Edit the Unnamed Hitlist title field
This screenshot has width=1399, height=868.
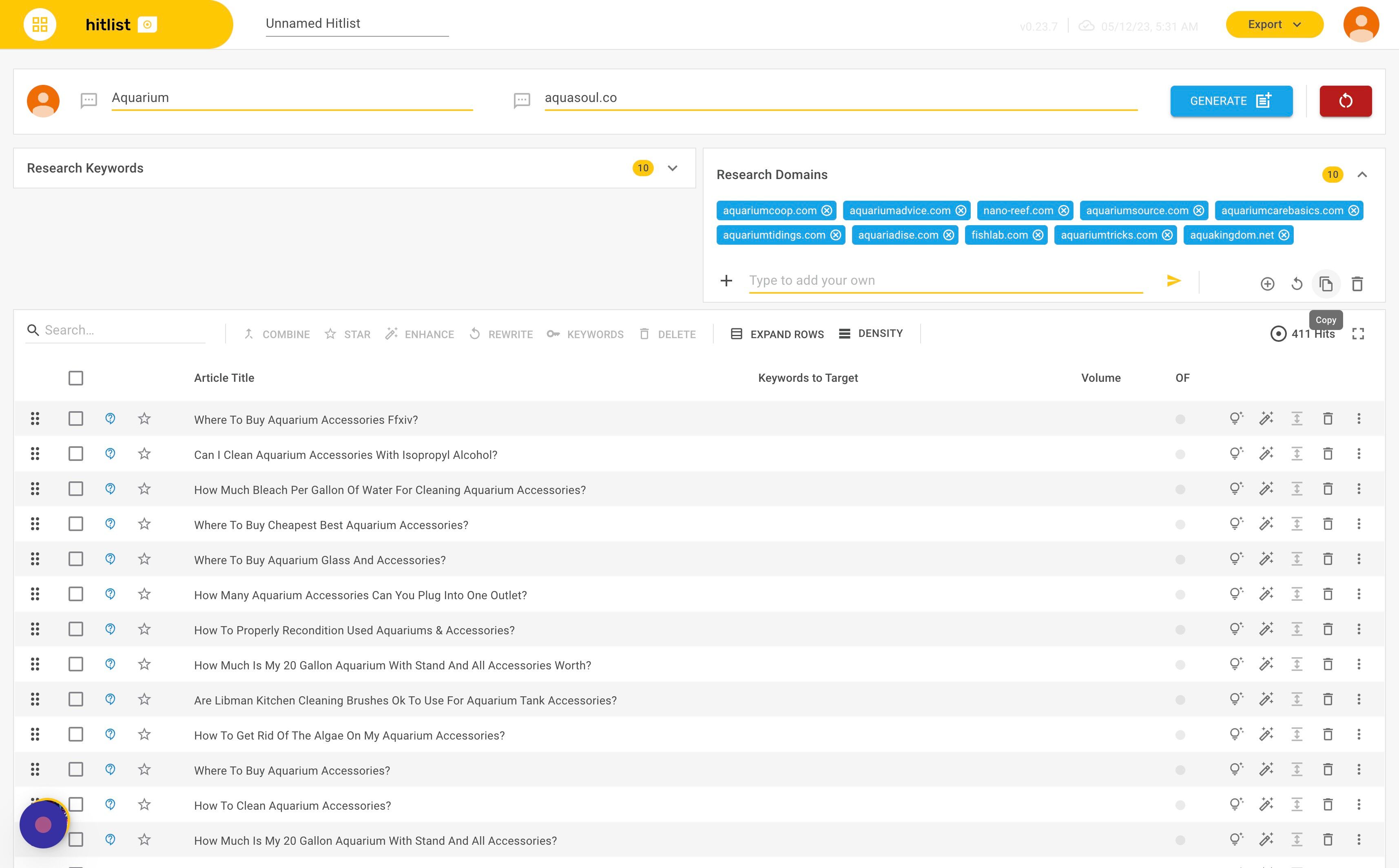click(x=356, y=24)
